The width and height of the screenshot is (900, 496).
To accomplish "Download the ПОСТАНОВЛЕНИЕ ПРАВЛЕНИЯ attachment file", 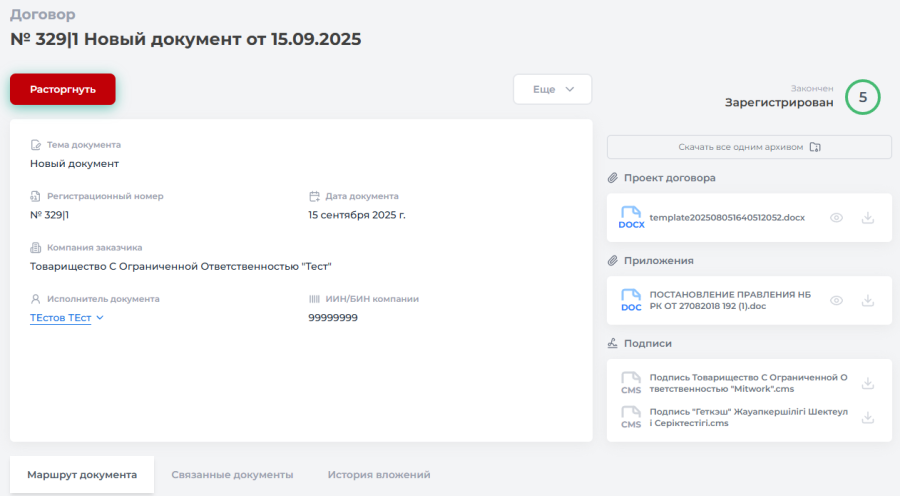I will [x=867, y=300].
